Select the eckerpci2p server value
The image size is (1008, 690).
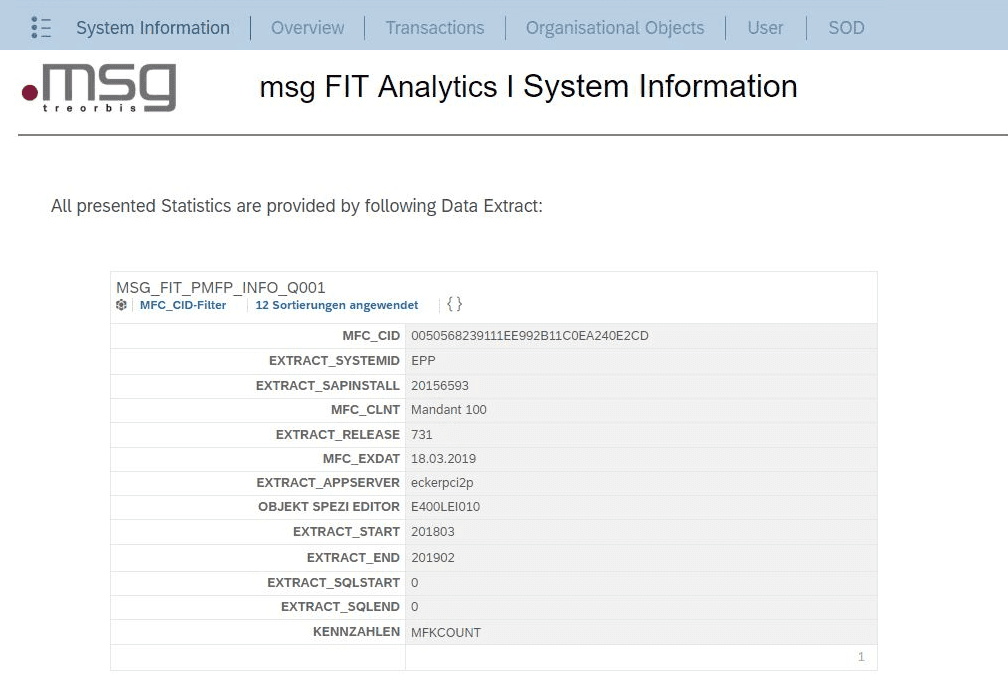pos(442,482)
